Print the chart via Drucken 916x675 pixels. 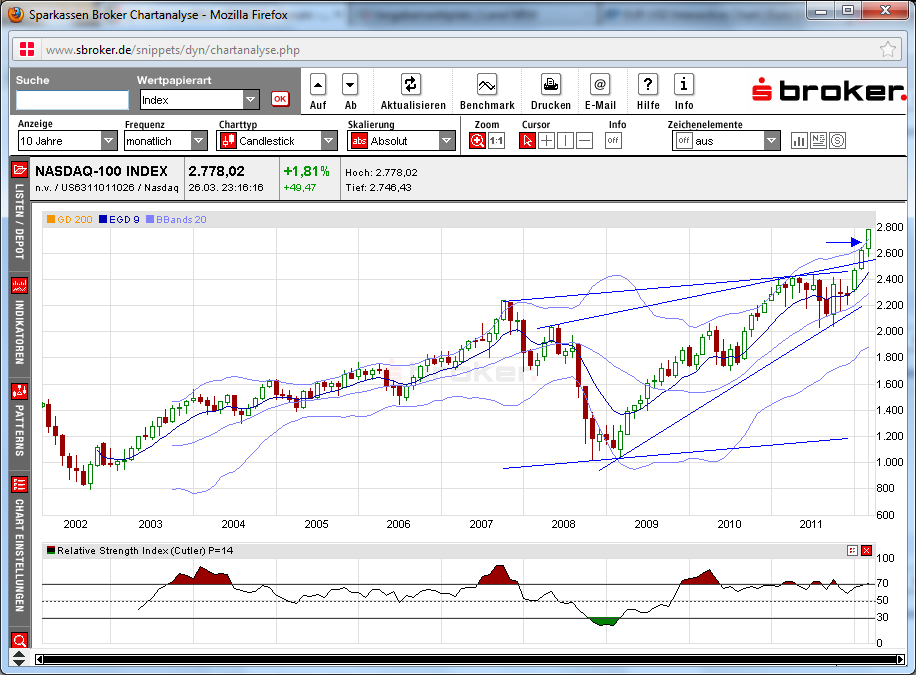550,85
